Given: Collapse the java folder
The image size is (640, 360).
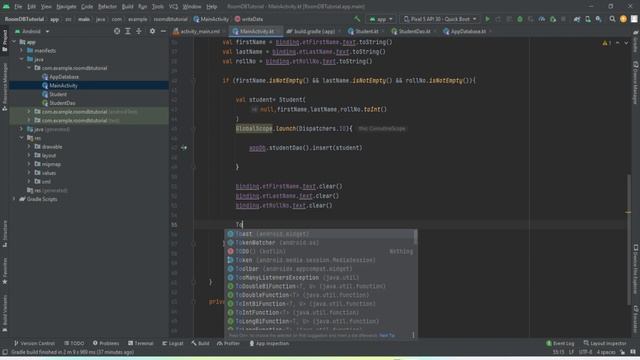Looking at the screenshot, I should point(22,59).
